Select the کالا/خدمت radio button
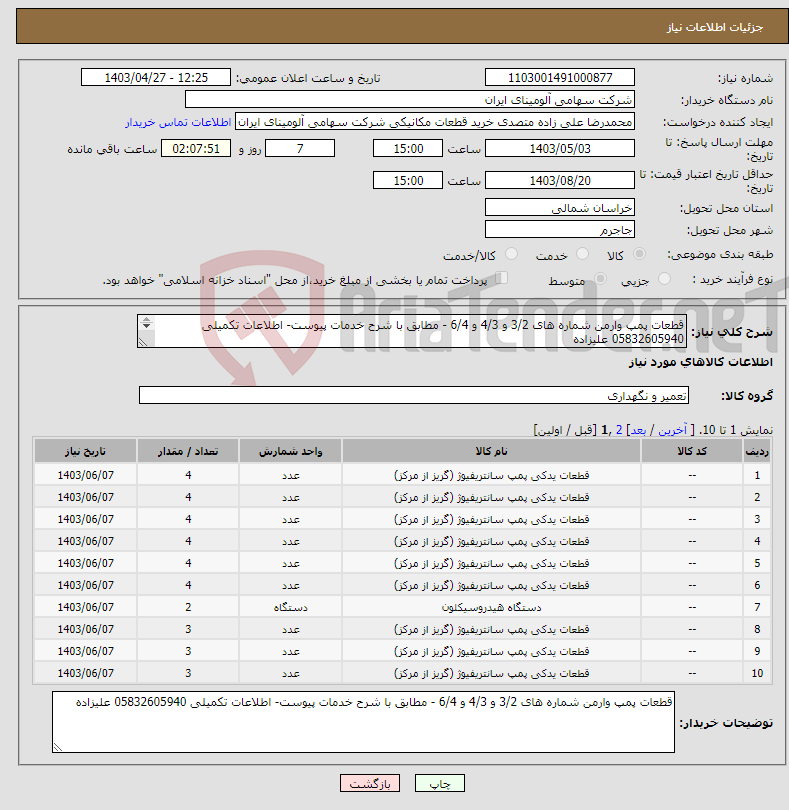789x810 pixels. pos(512,254)
